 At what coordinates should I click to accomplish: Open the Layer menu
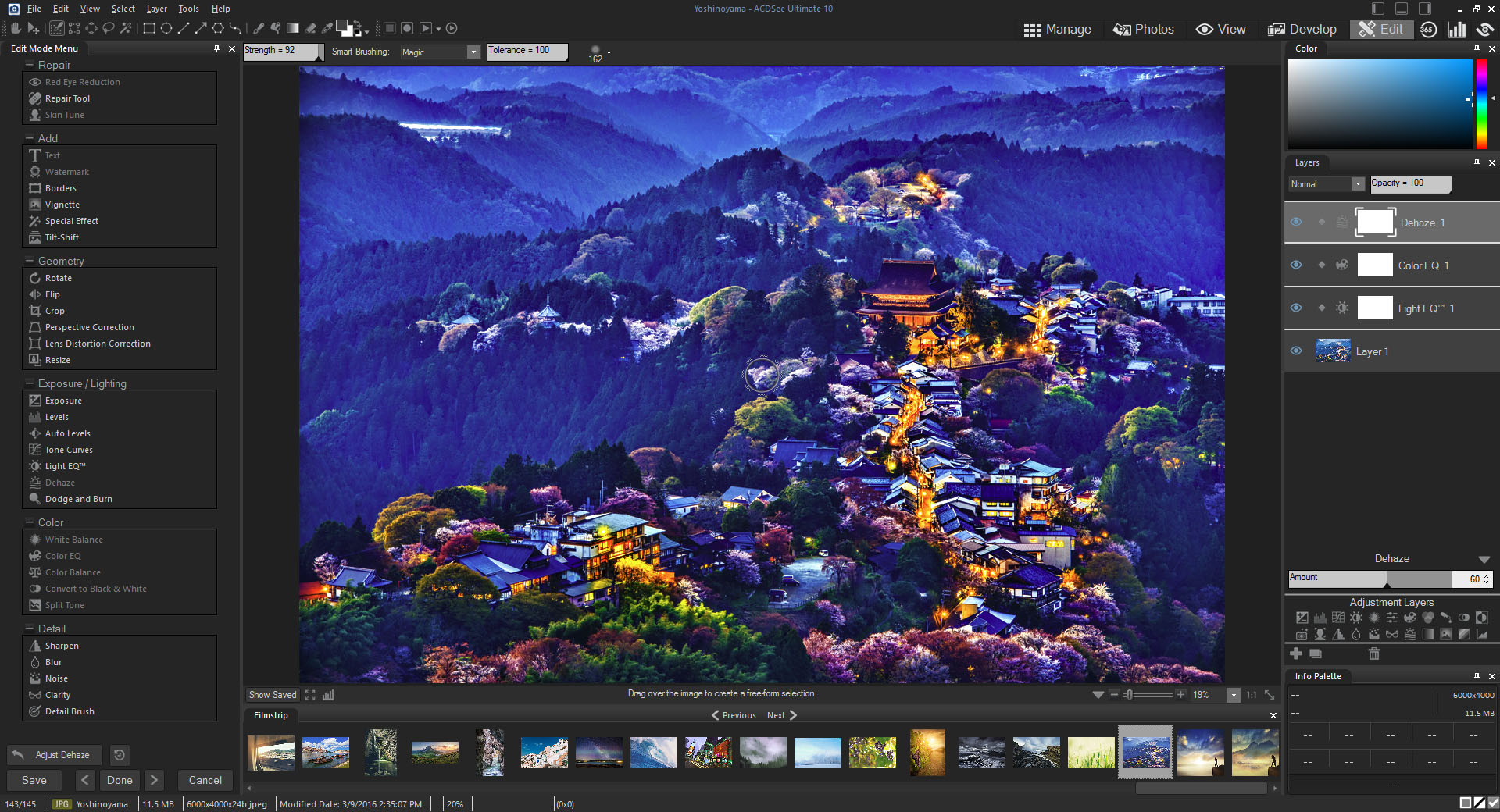156,9
